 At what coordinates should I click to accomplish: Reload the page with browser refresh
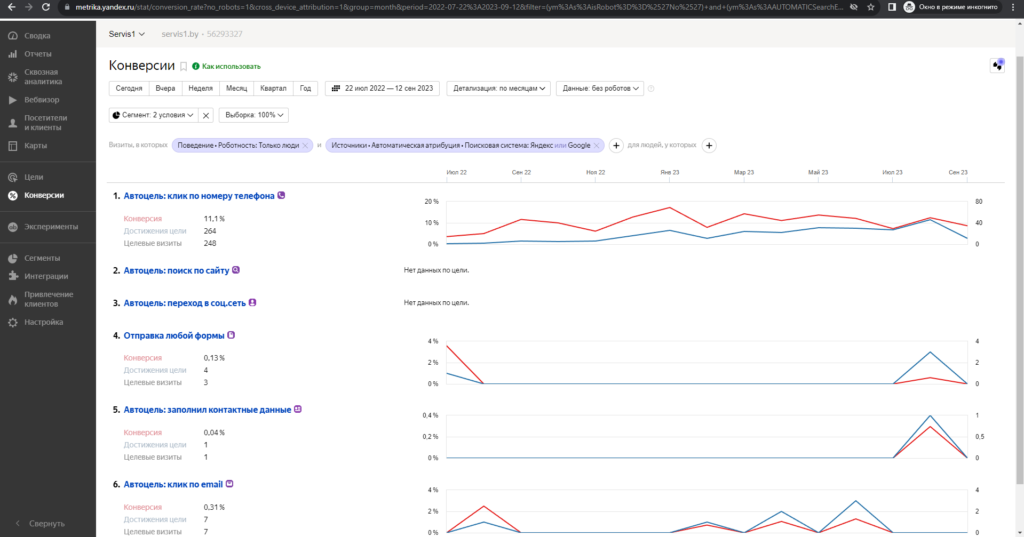(x=46, y=7)
